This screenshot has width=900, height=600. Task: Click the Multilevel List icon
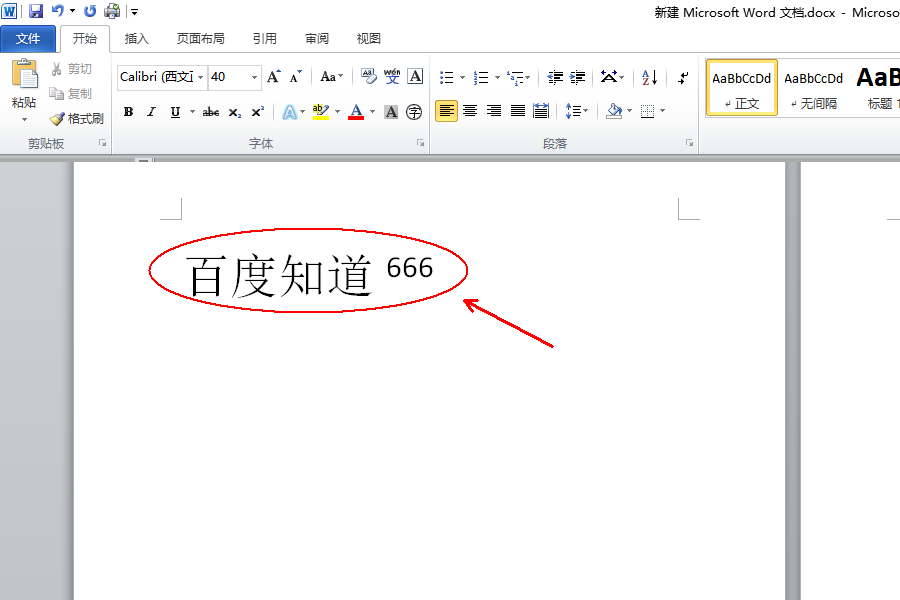point(516,77)
